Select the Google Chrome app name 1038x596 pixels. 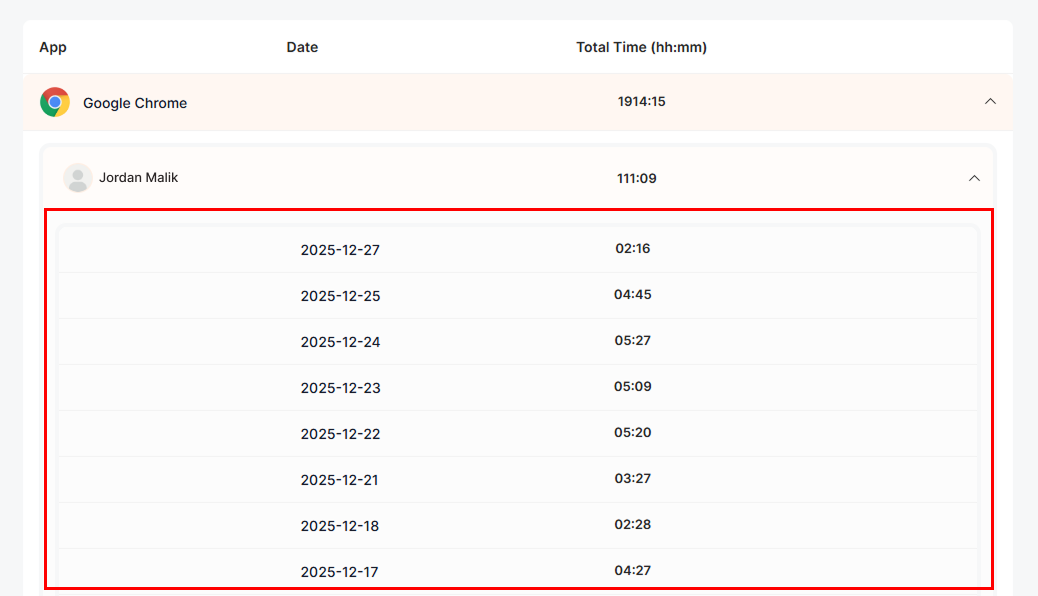135,103
